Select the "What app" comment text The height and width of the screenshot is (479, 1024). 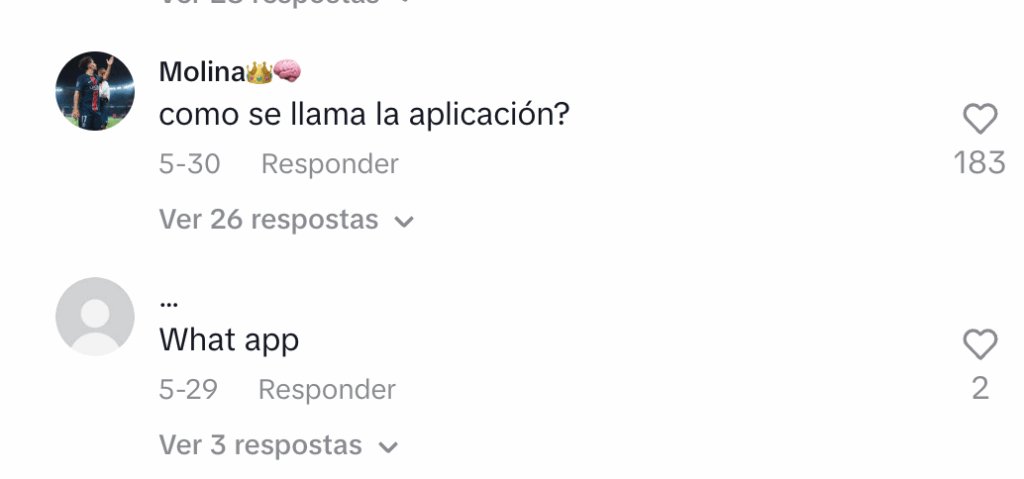click(229, 340)
